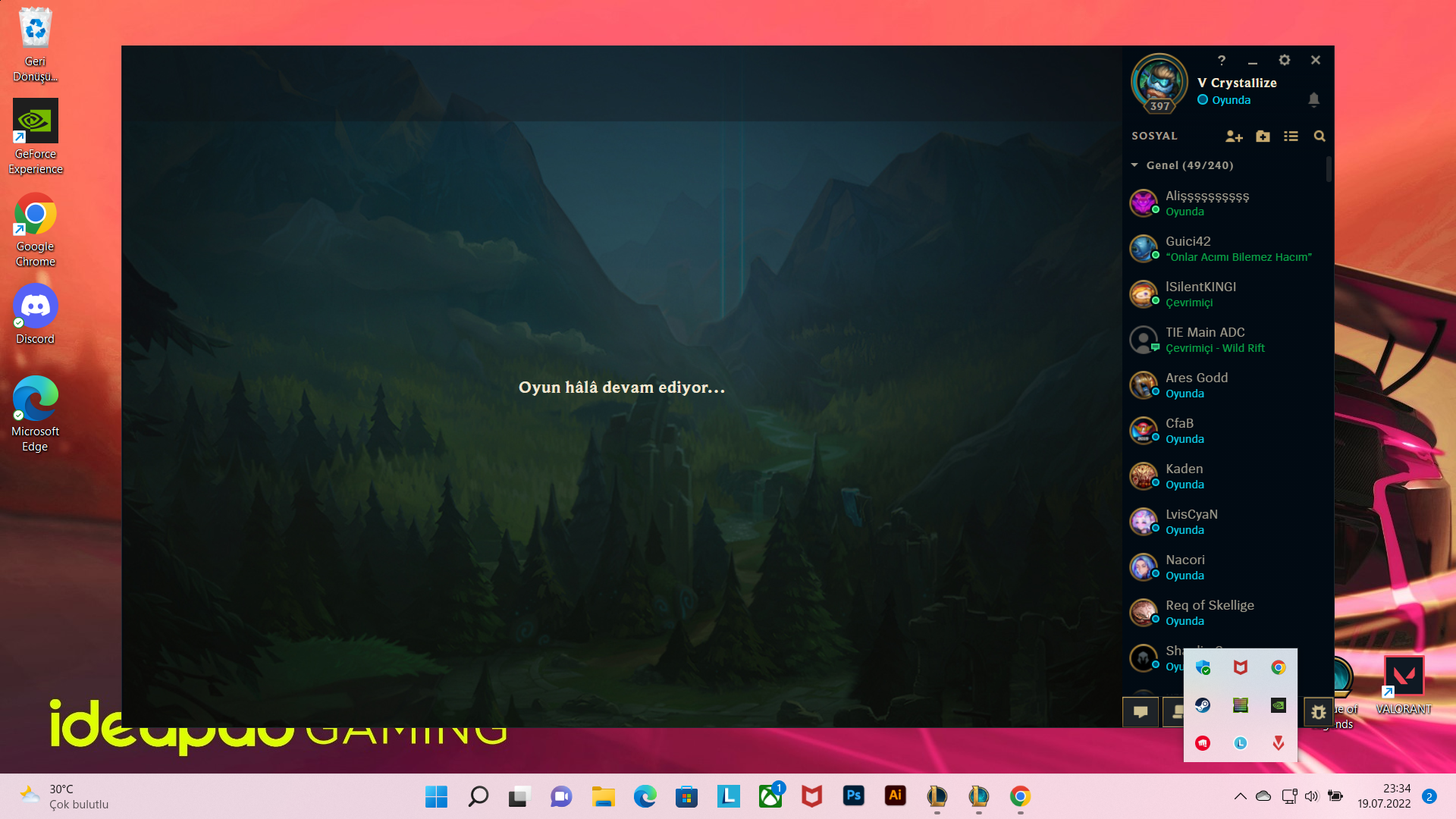Open Illustrator on taskbar
Viewport: 1456px width, 819px height.
[895, 796]
